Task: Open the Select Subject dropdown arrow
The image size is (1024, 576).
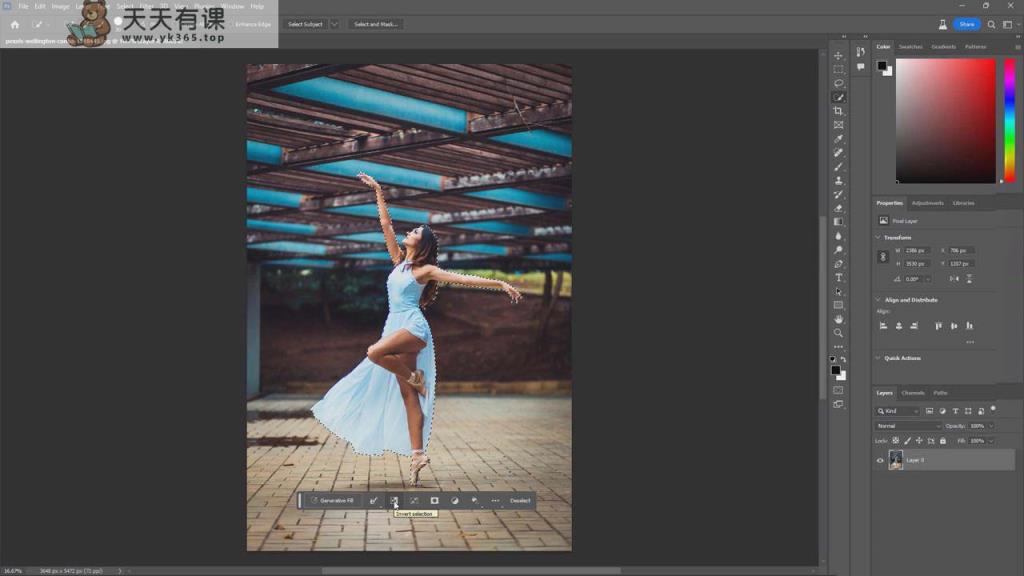Action: coord(334,24)
